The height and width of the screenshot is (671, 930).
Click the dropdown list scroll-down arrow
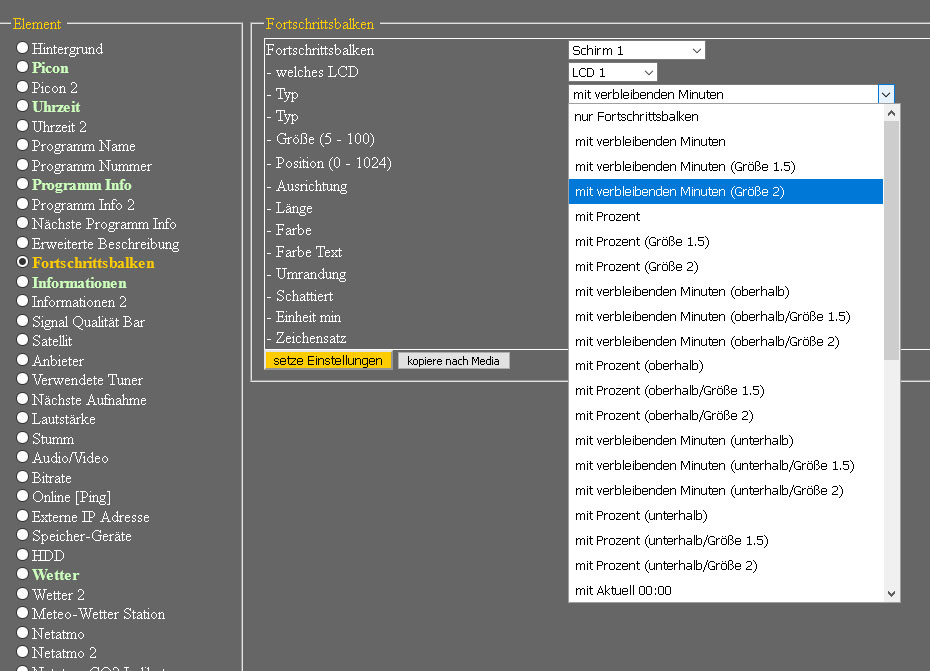pos(891,593)
